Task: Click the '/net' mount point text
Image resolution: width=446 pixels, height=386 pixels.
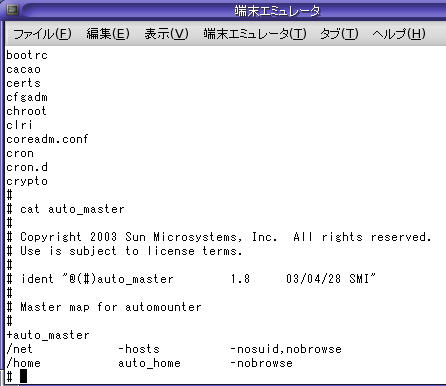Action: 19,349
